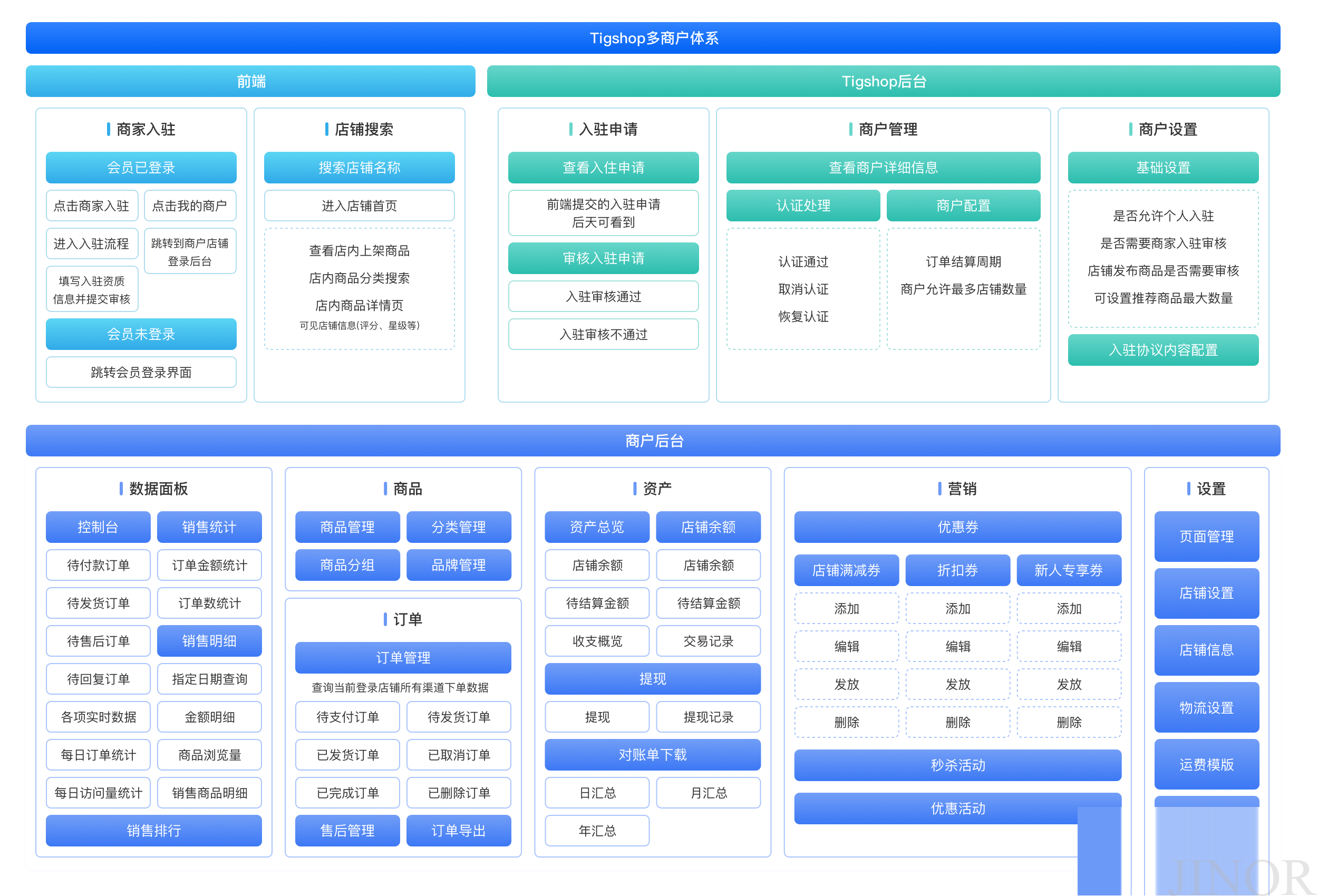Select the text 订单结算周期
1318x896 pixels.
tap(963, 261)
